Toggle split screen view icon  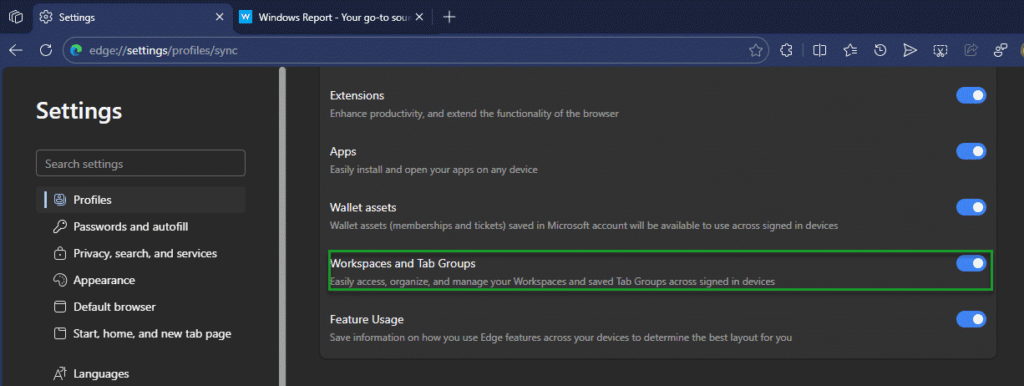coord(820,50)
